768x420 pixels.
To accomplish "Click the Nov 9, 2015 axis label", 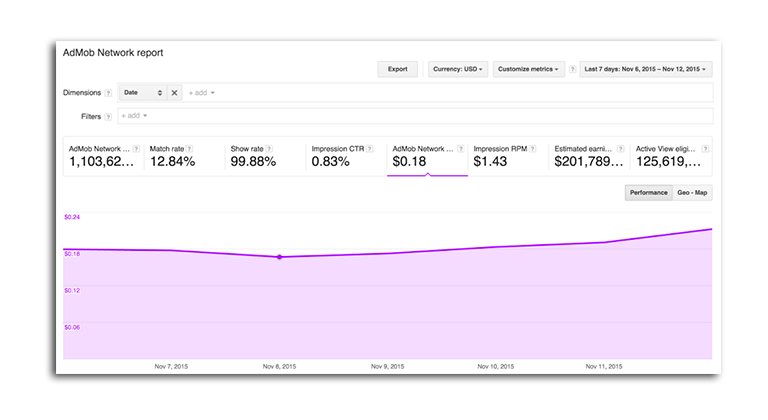I will tap(387, 367).
